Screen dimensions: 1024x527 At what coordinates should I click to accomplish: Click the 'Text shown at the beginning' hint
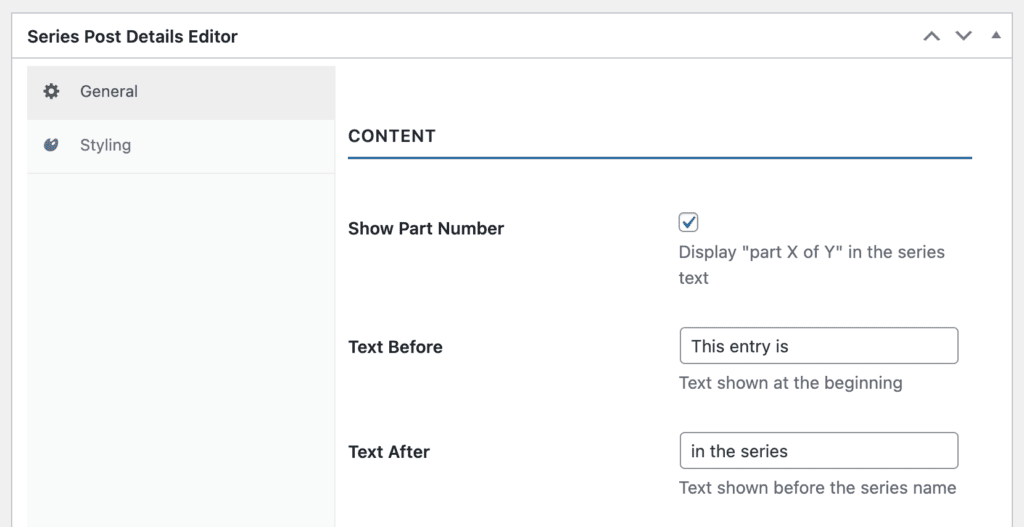coord(790,382)
